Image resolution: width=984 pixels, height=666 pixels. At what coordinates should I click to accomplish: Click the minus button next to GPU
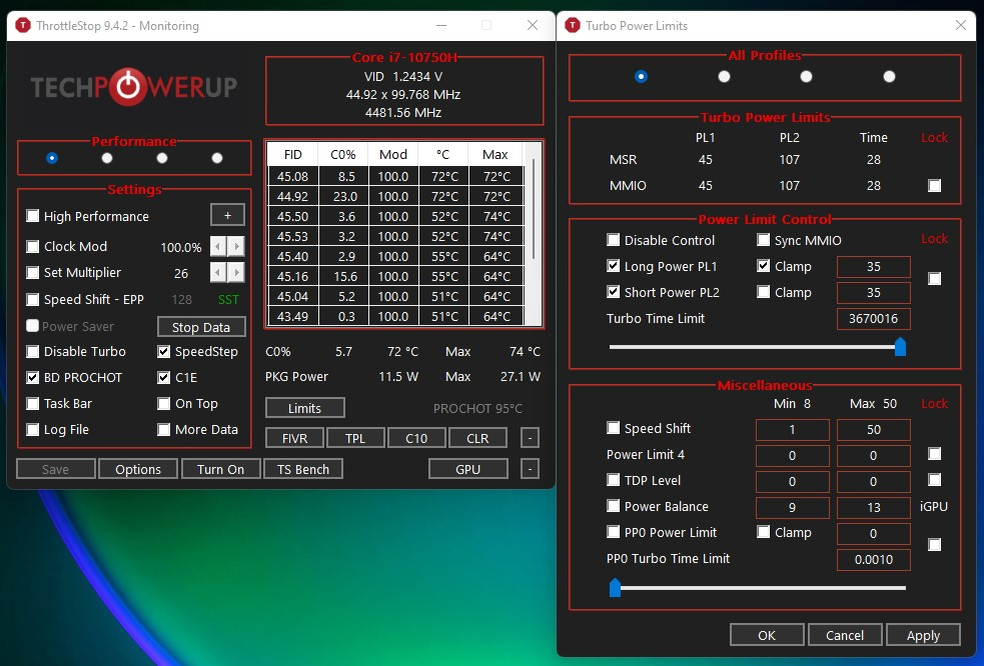[x=530, y=468]
